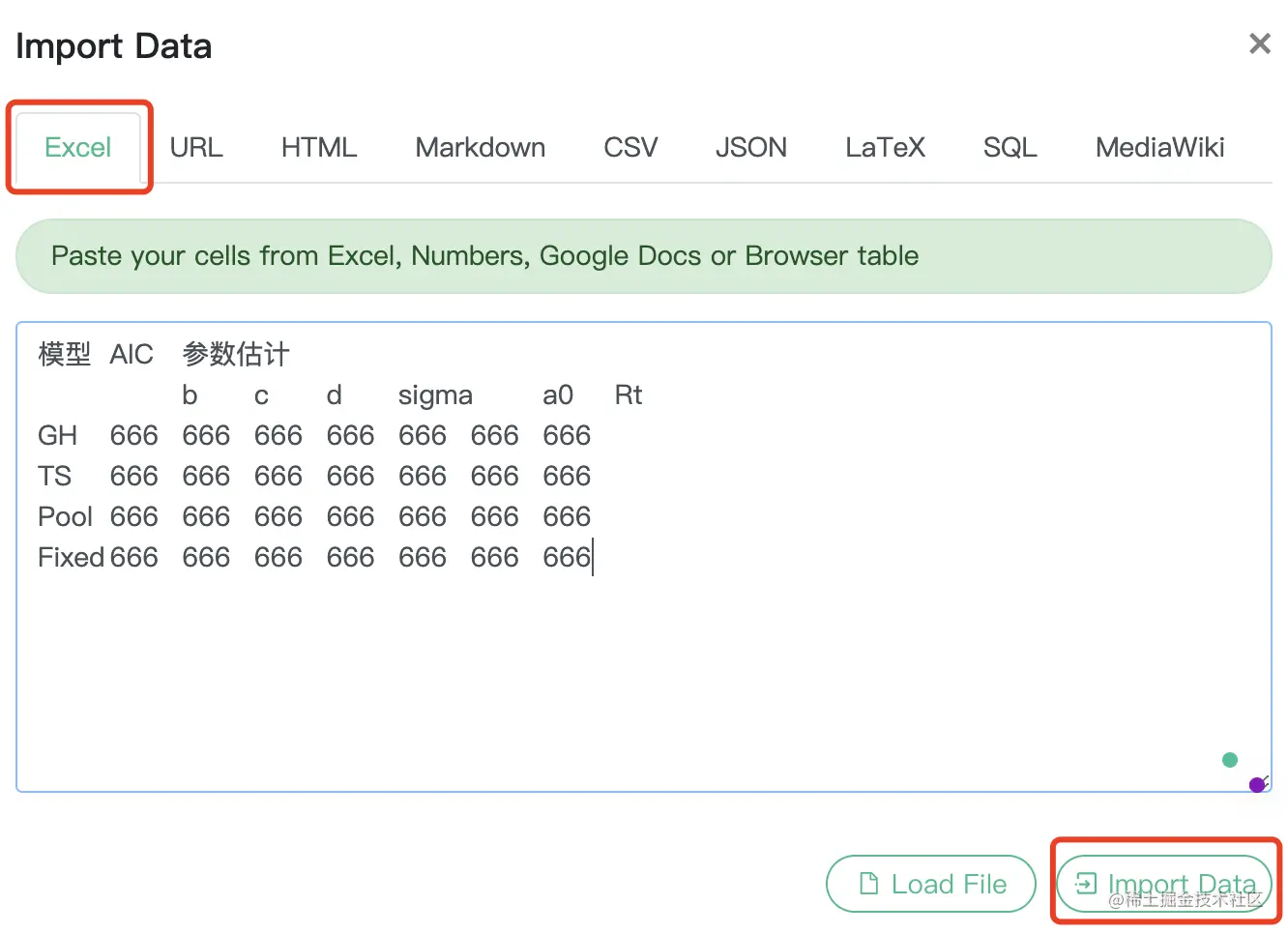Click the cursor position after the last 666 value
The height and width of the screenshot is (934, 1288).
point(593,557)
